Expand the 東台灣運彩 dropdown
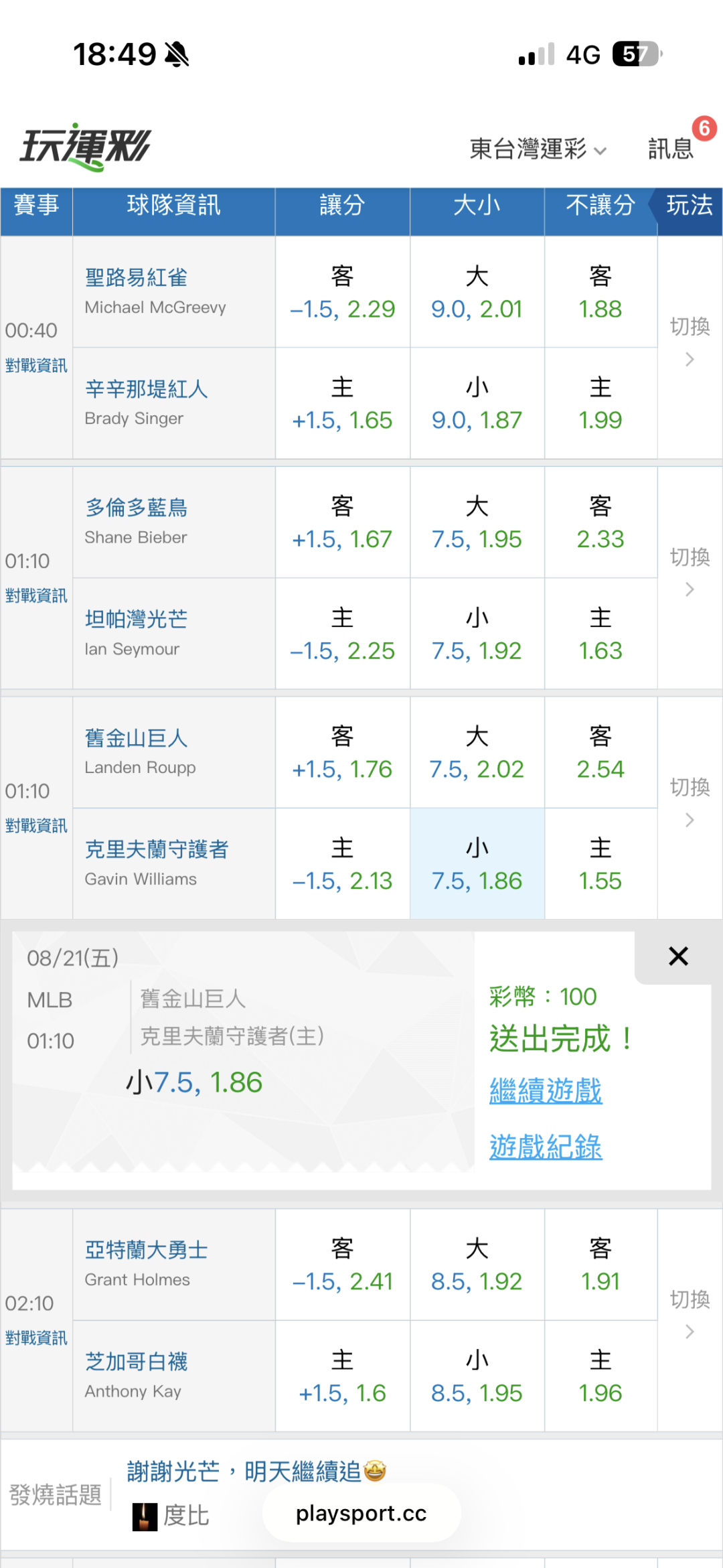Screen dimensions: 723x1568 [538, 149]
